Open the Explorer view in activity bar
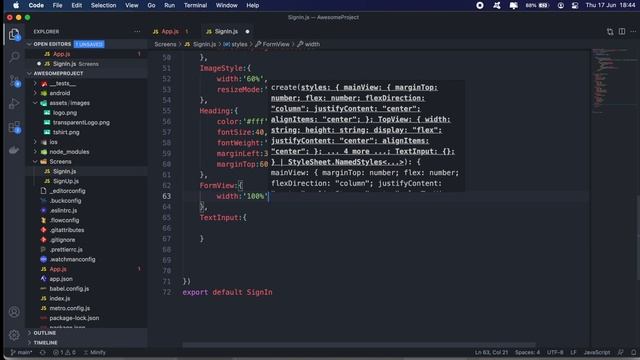 tap(14, 35)
